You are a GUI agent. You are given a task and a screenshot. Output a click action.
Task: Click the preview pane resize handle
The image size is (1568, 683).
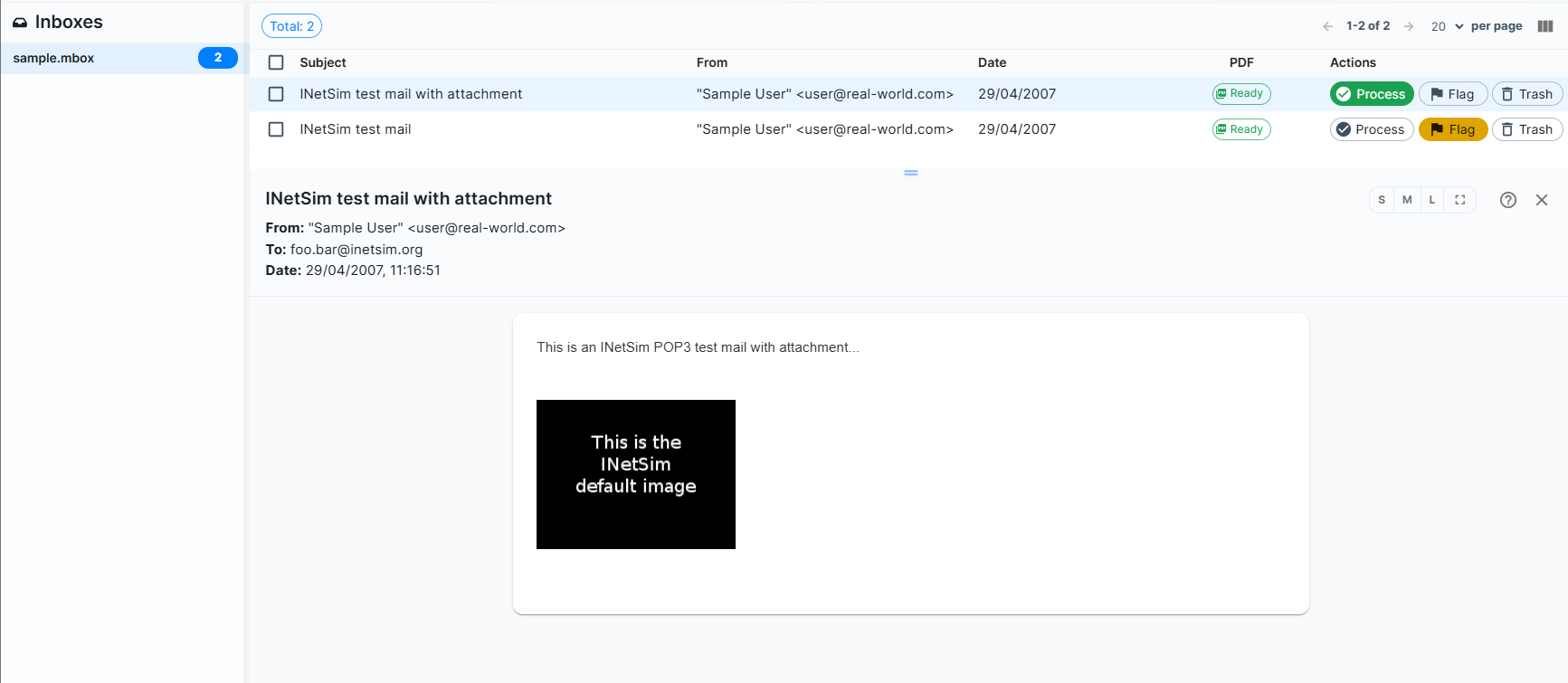pos(910,173)
